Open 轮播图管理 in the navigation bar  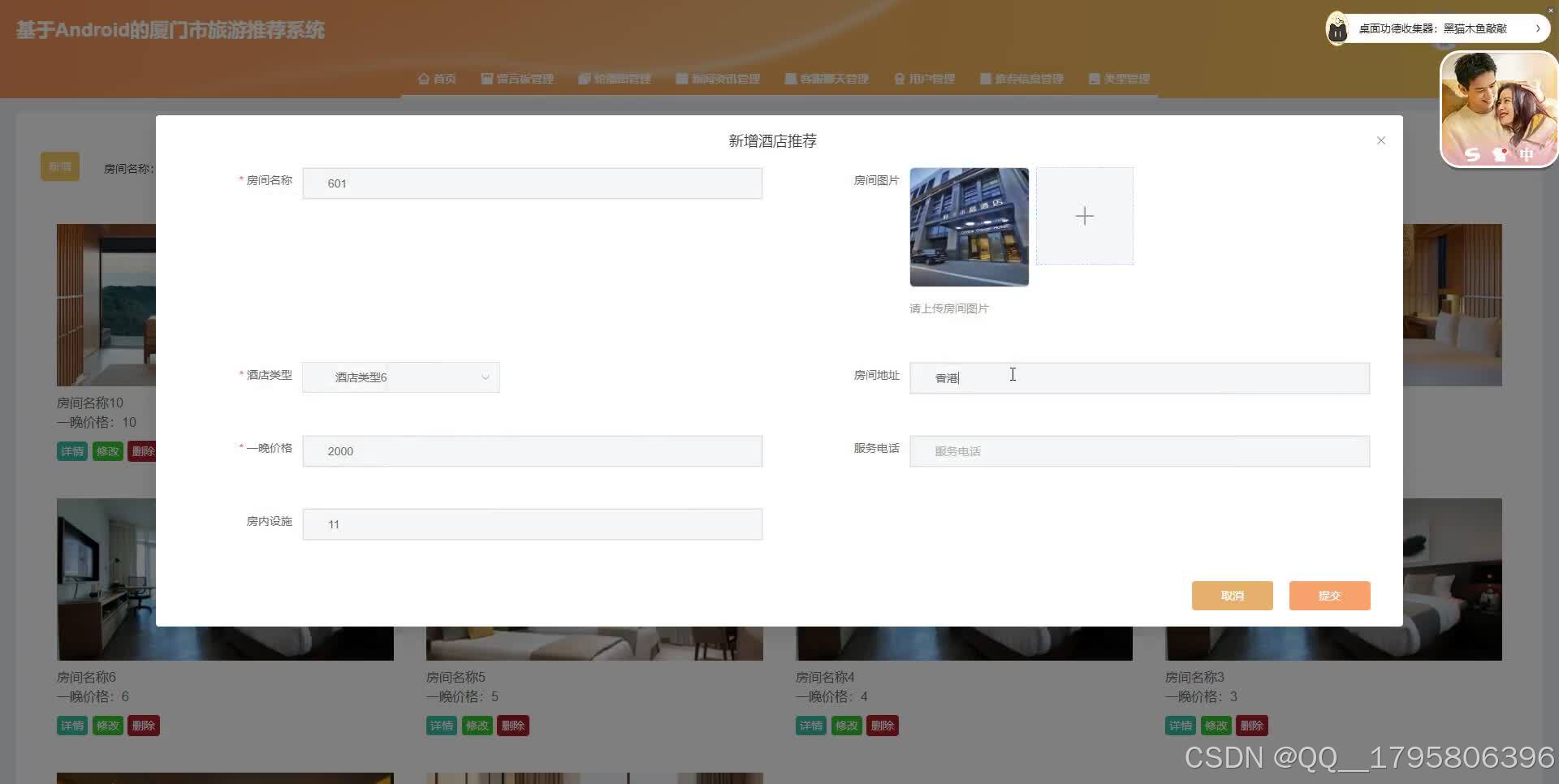(x=615, y=79)
